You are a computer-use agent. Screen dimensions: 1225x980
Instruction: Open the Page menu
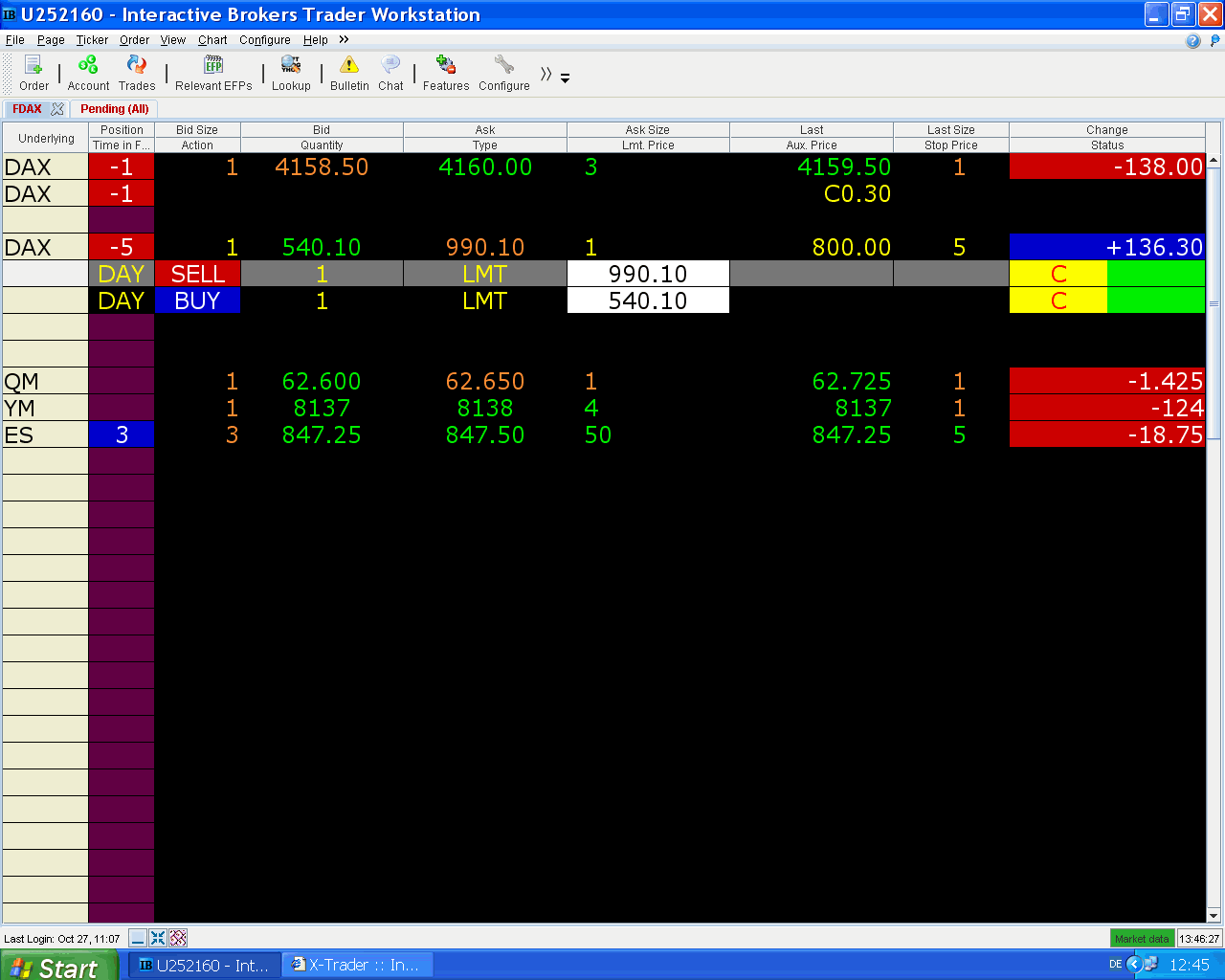point(51,40)
